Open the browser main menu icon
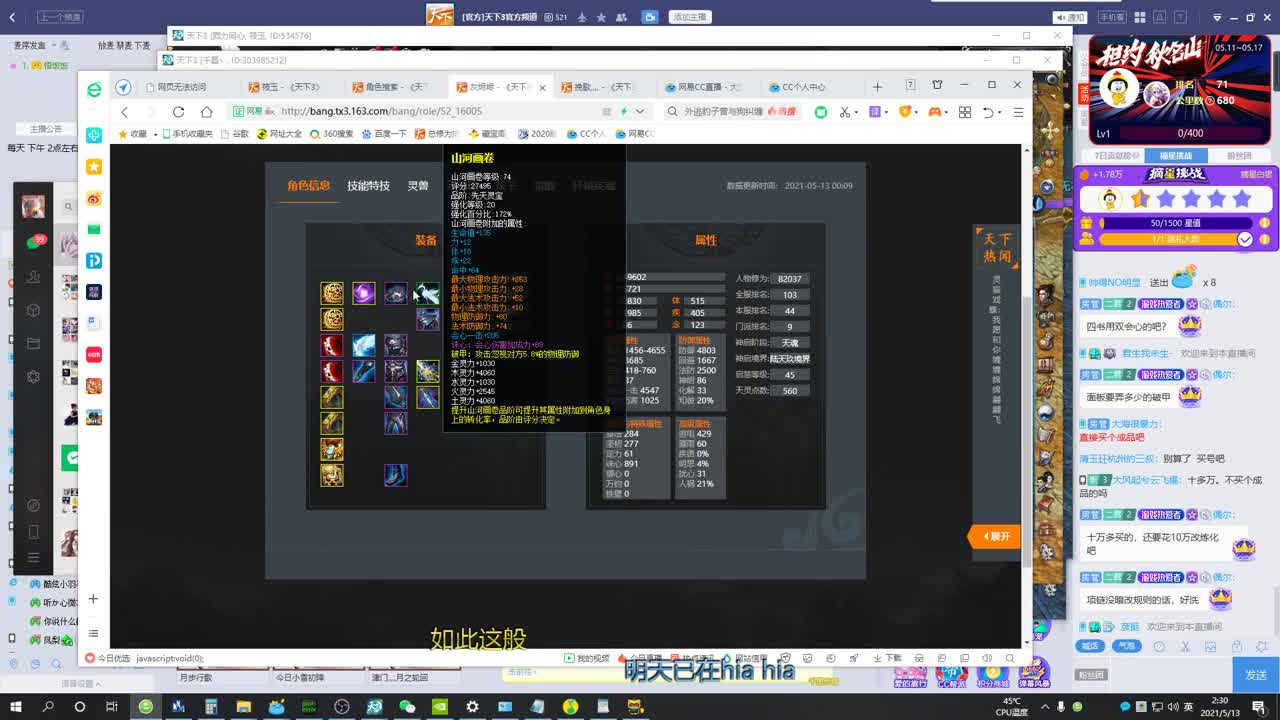The width and height of the screenshot is (1280, 720). click(x=1018, y=112)
